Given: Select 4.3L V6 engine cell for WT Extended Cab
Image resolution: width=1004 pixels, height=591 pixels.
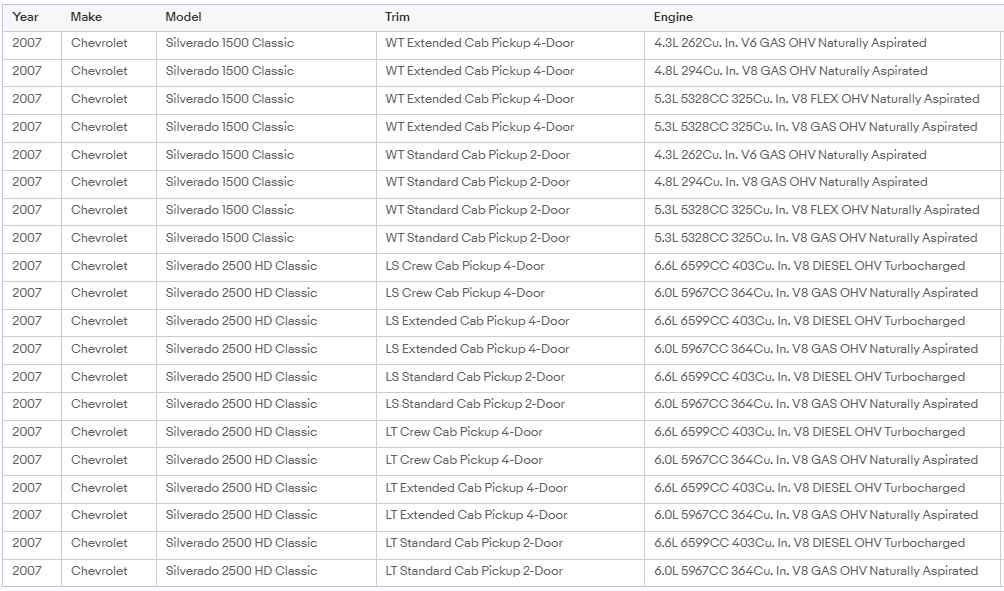Looking at the screenshot, I should click(x=790, y=43).
